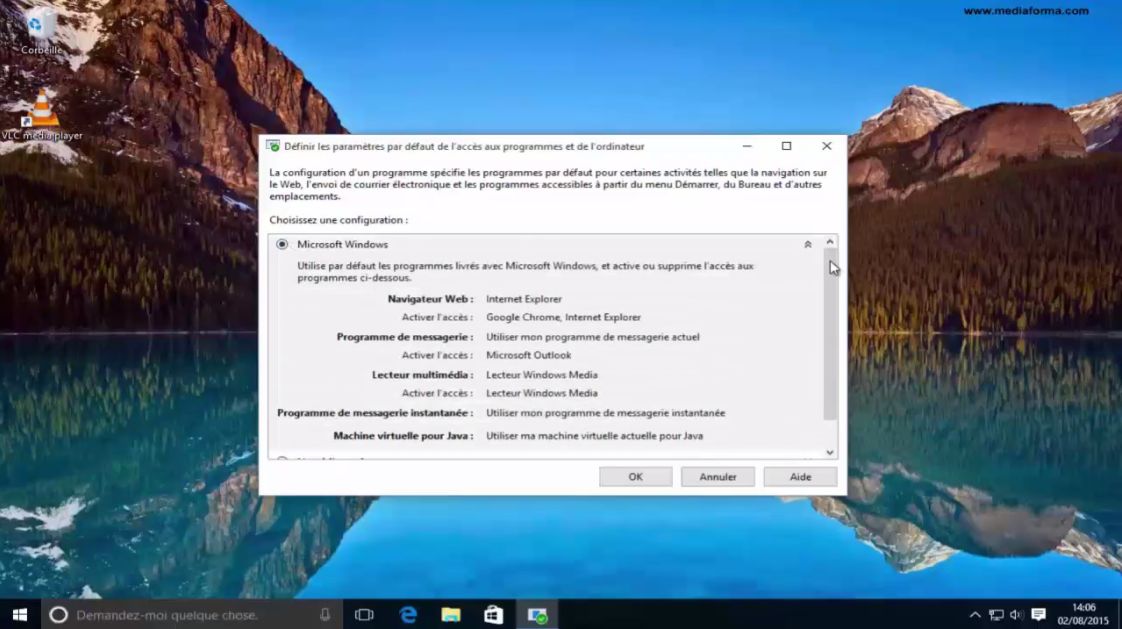Select the Microsoft Windows configuration radio button
1122x629 pixels.
click(282, 244)
